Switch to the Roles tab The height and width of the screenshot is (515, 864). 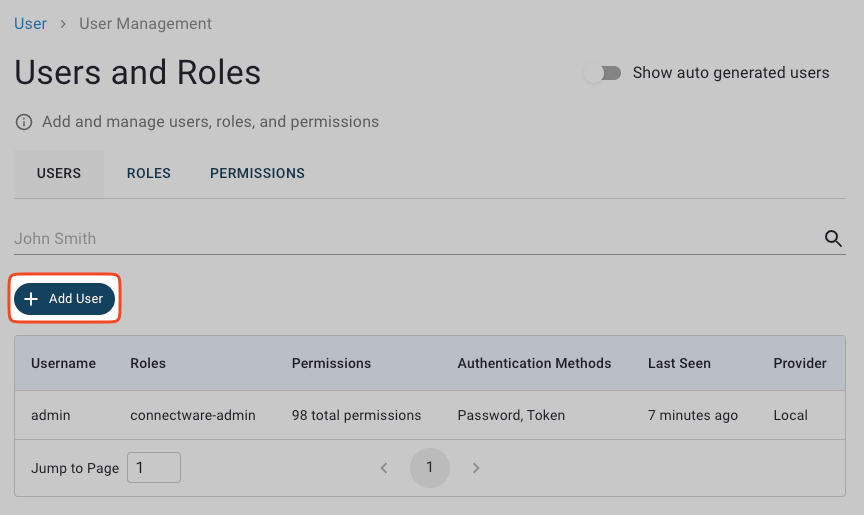148,173
